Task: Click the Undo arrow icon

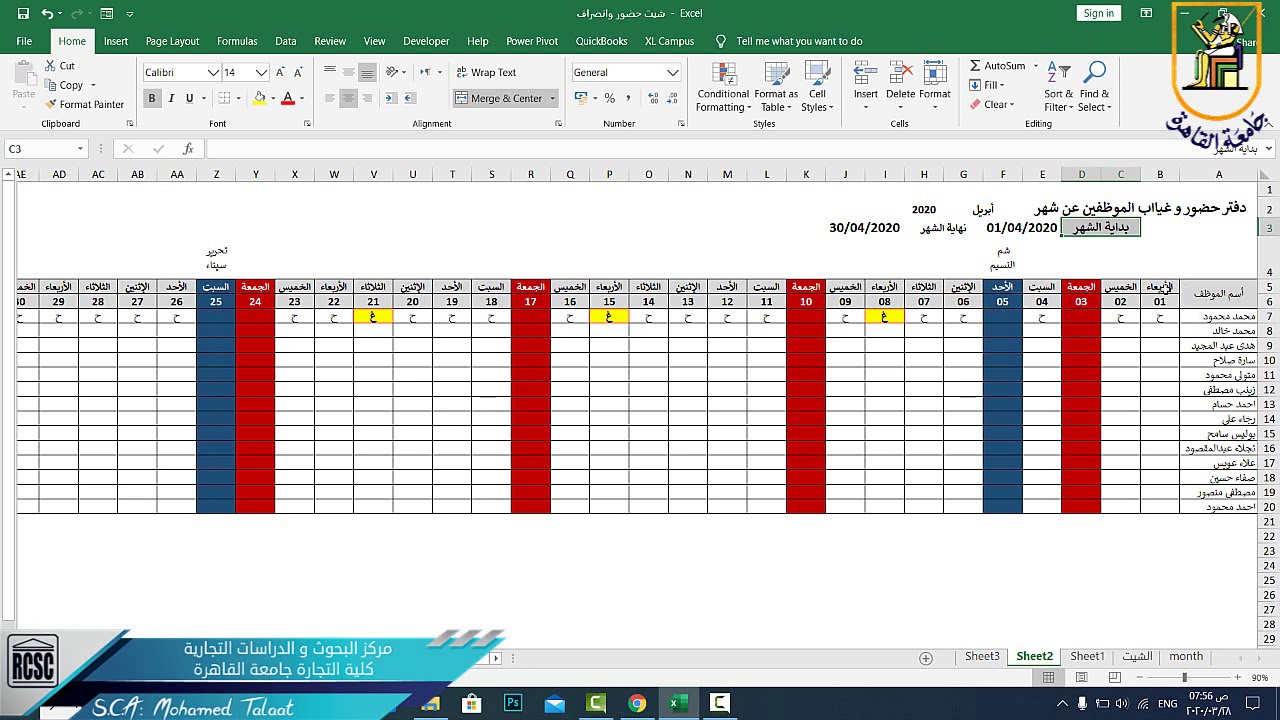Action: click(x=47, y=14)
